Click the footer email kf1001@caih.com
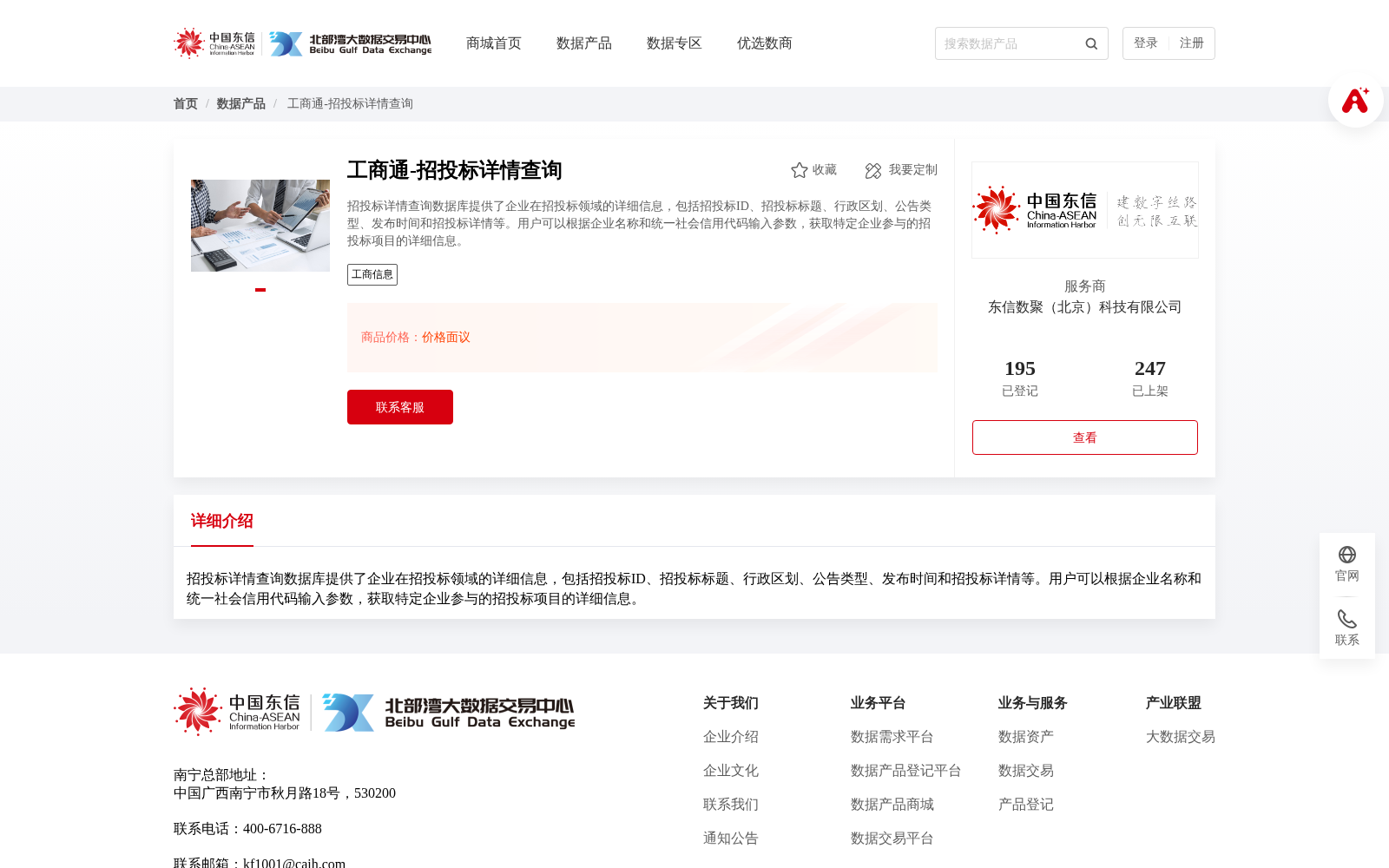This screenshot has height=868, width=1389. tap(294, 863)
